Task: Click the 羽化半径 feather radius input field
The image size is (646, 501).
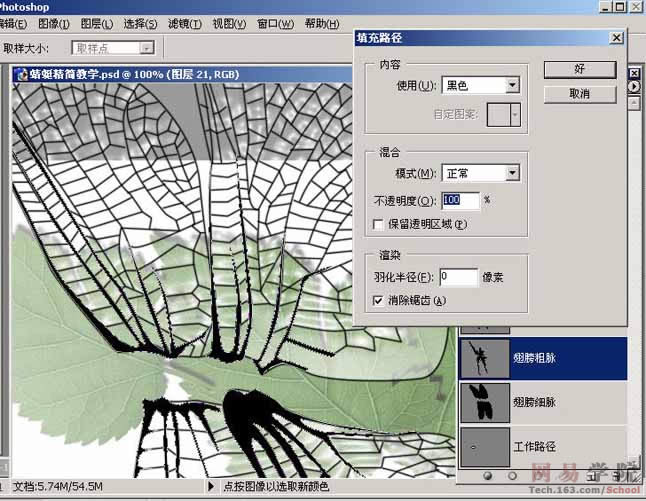Action: (x=459, y=277)
